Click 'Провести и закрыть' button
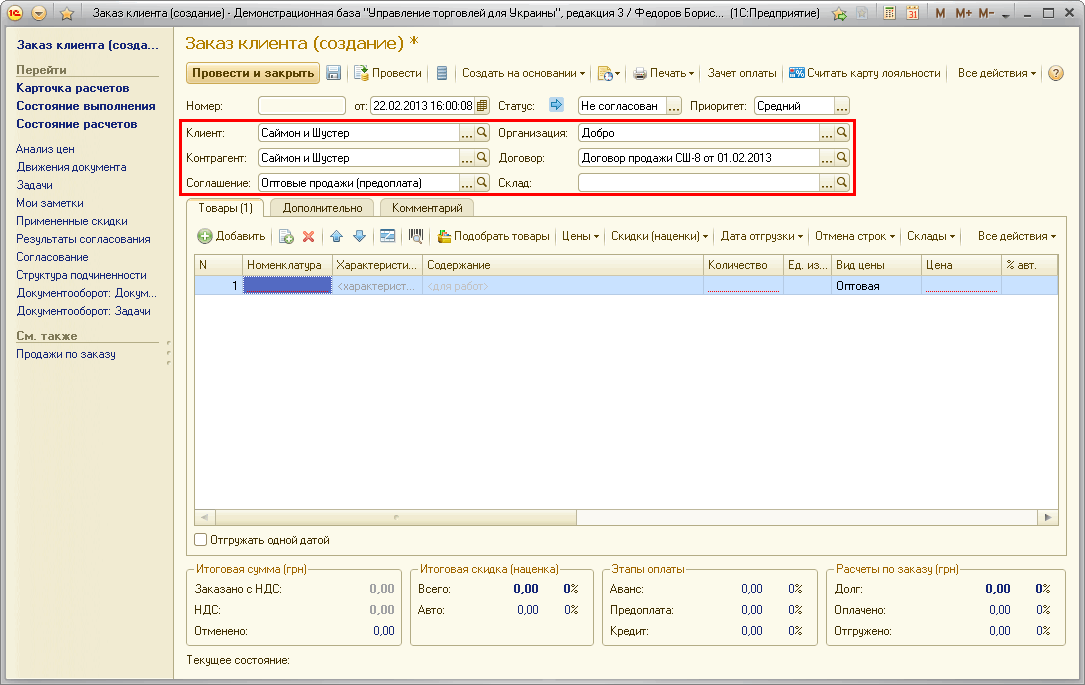The width and height of the screenshot is (1085, 685). (252, 73)
